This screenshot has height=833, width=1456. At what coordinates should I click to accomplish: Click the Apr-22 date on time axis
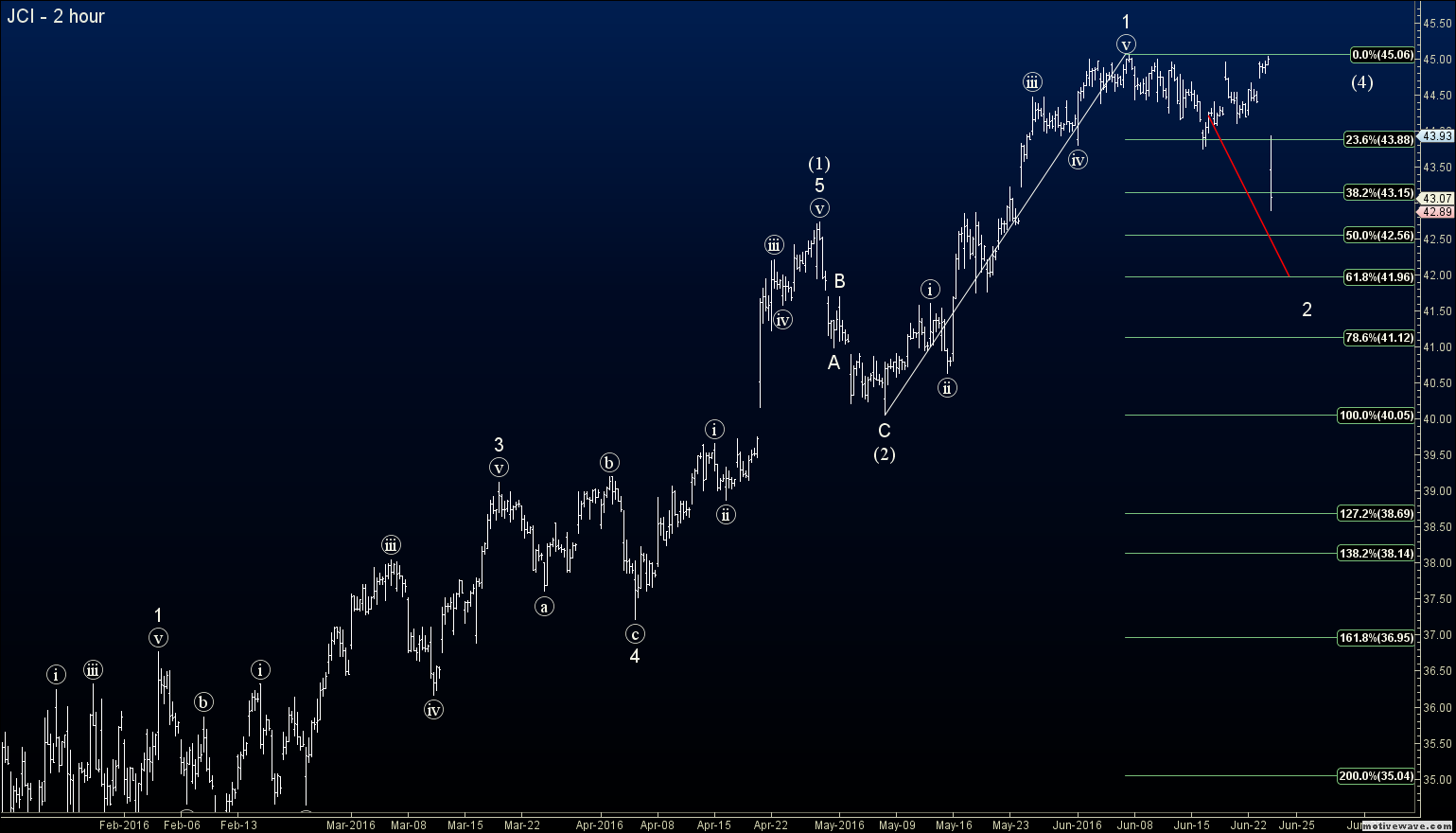770,824
